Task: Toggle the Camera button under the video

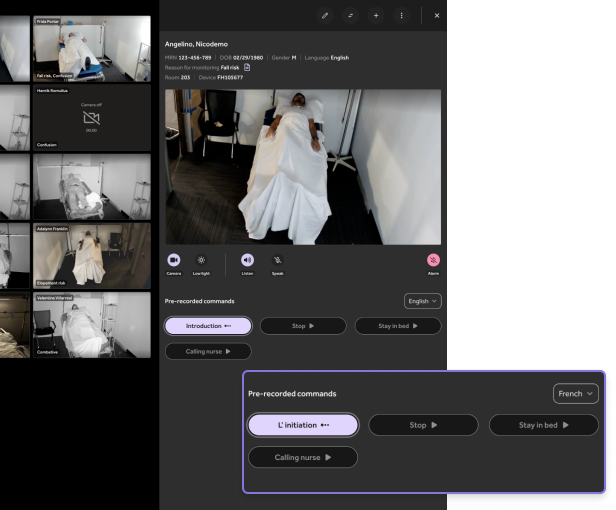Action: (x=174, y=260)
